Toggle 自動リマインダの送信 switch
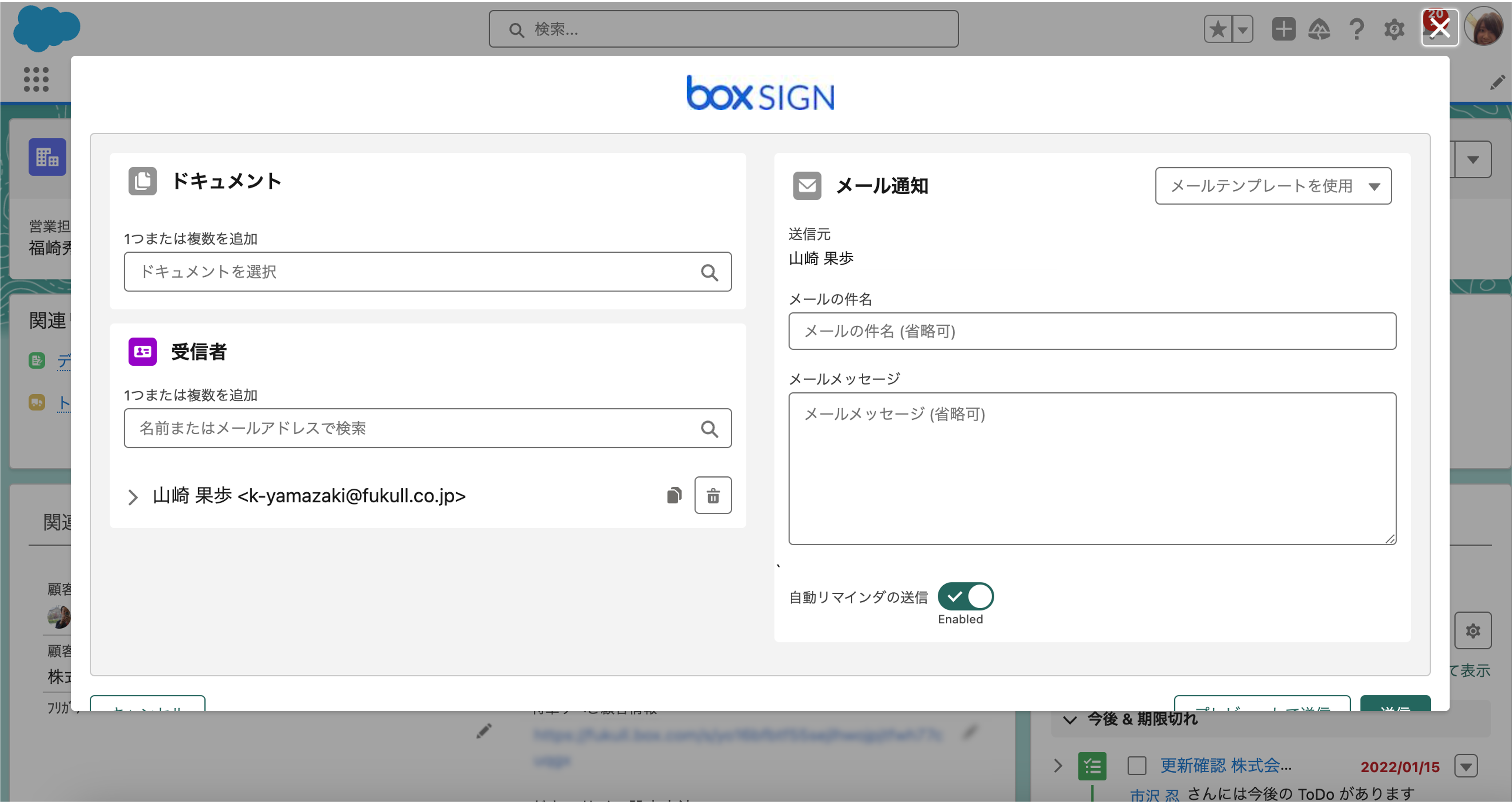 (965, 596)
